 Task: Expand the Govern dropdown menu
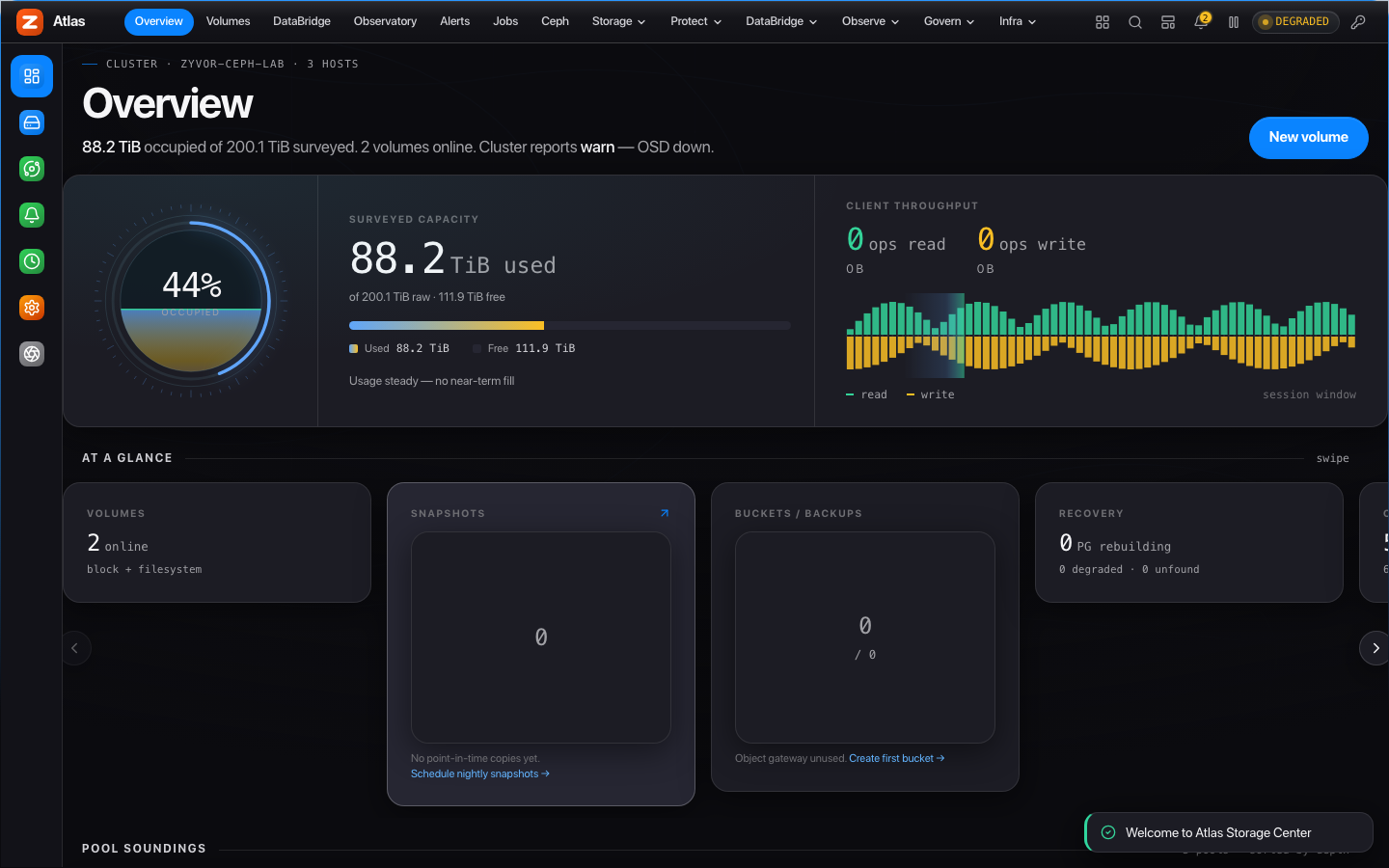(x=949, y=21)
